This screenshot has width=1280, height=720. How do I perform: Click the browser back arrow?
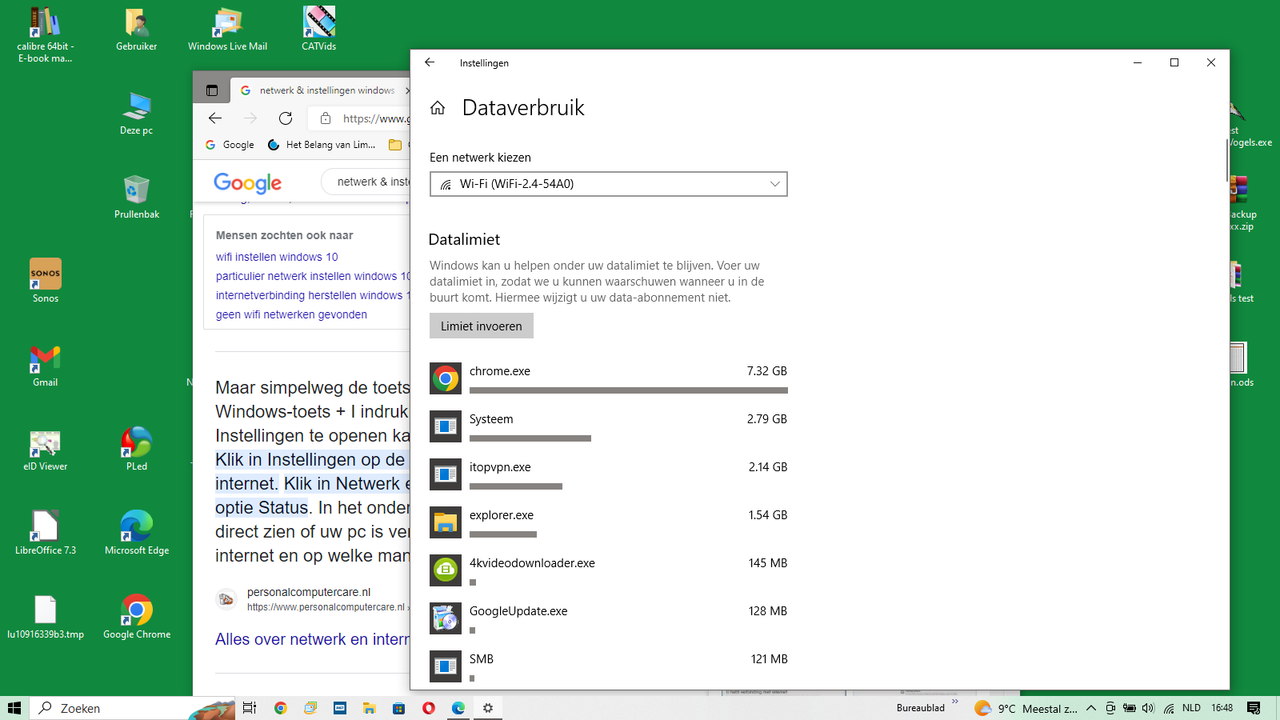(215, 118)
